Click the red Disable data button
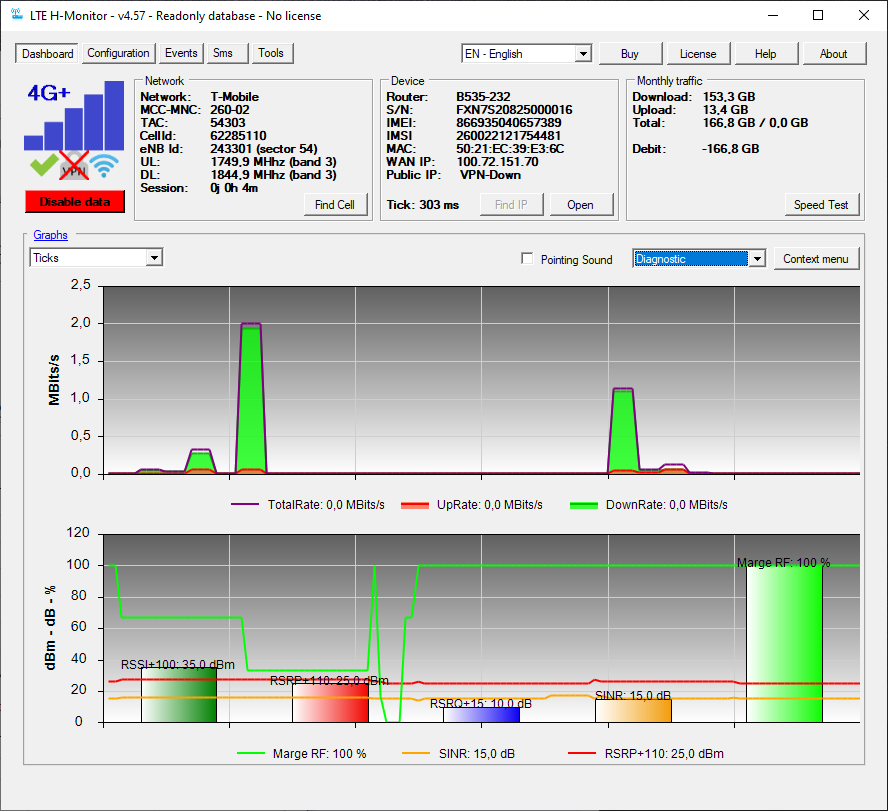This screenshot has width=888, height=811. 75,202
